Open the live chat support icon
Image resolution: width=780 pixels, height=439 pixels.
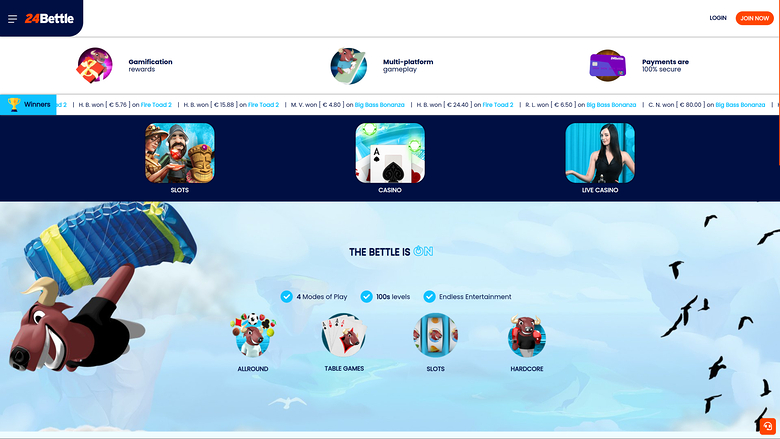[x=768, y=426]
